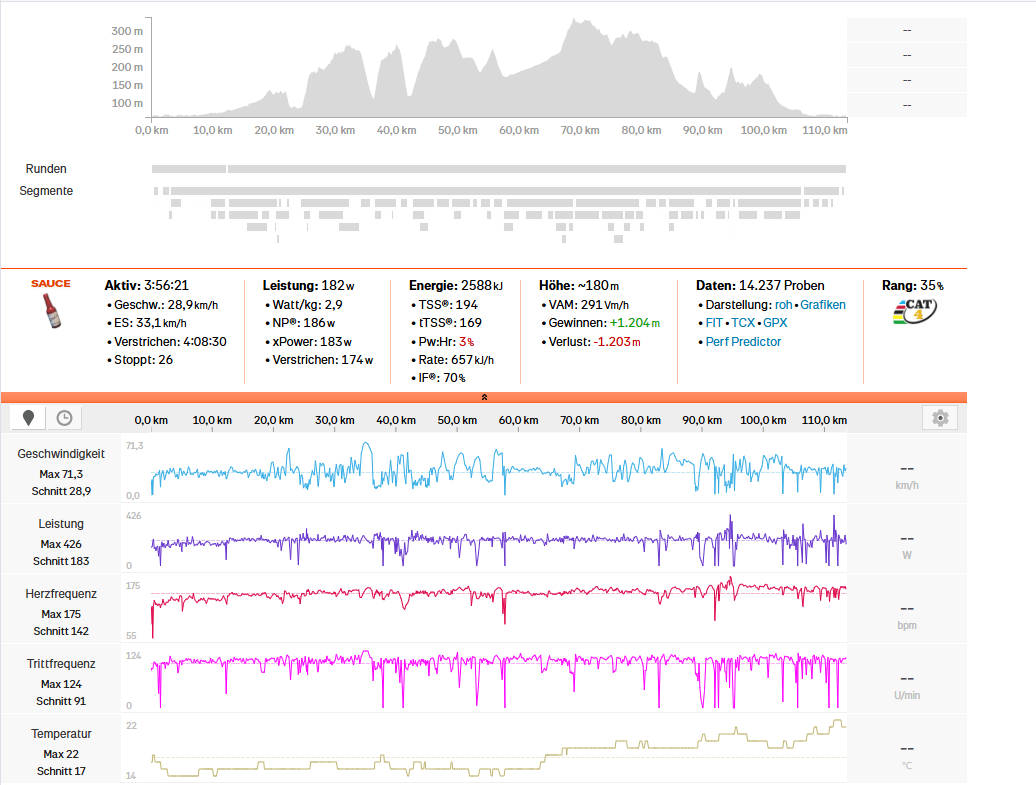The width and height of the screenshot is (1036, 785).
Task: Open the Grafiken display link
Action: (822, 305)
